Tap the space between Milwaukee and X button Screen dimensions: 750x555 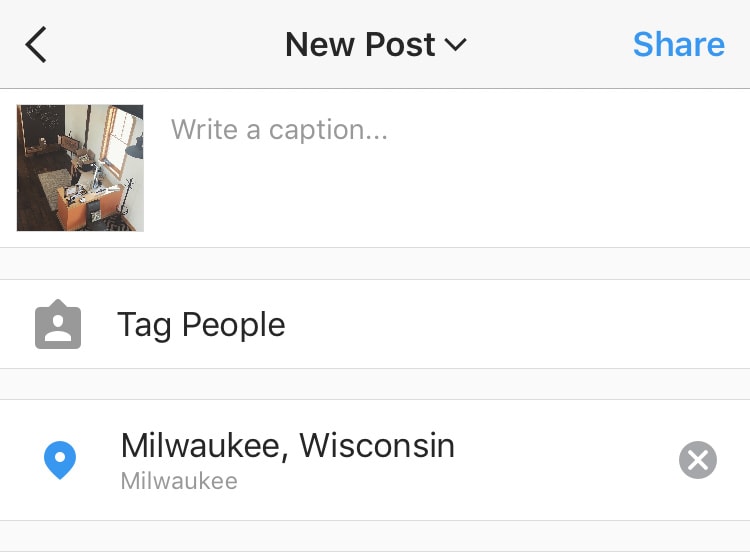coord(570,461)
